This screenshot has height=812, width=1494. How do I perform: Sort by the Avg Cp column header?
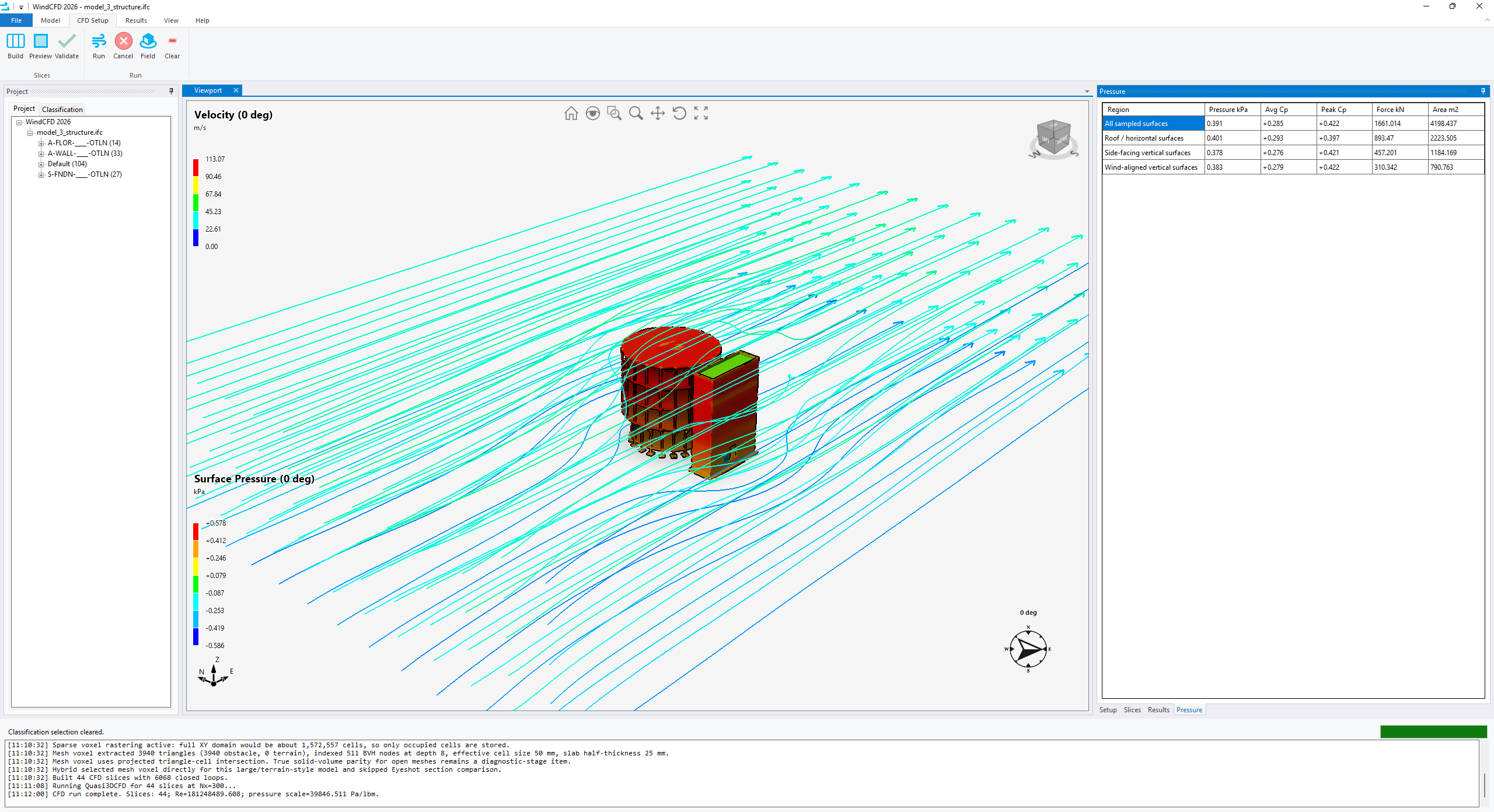point(1288,109)
